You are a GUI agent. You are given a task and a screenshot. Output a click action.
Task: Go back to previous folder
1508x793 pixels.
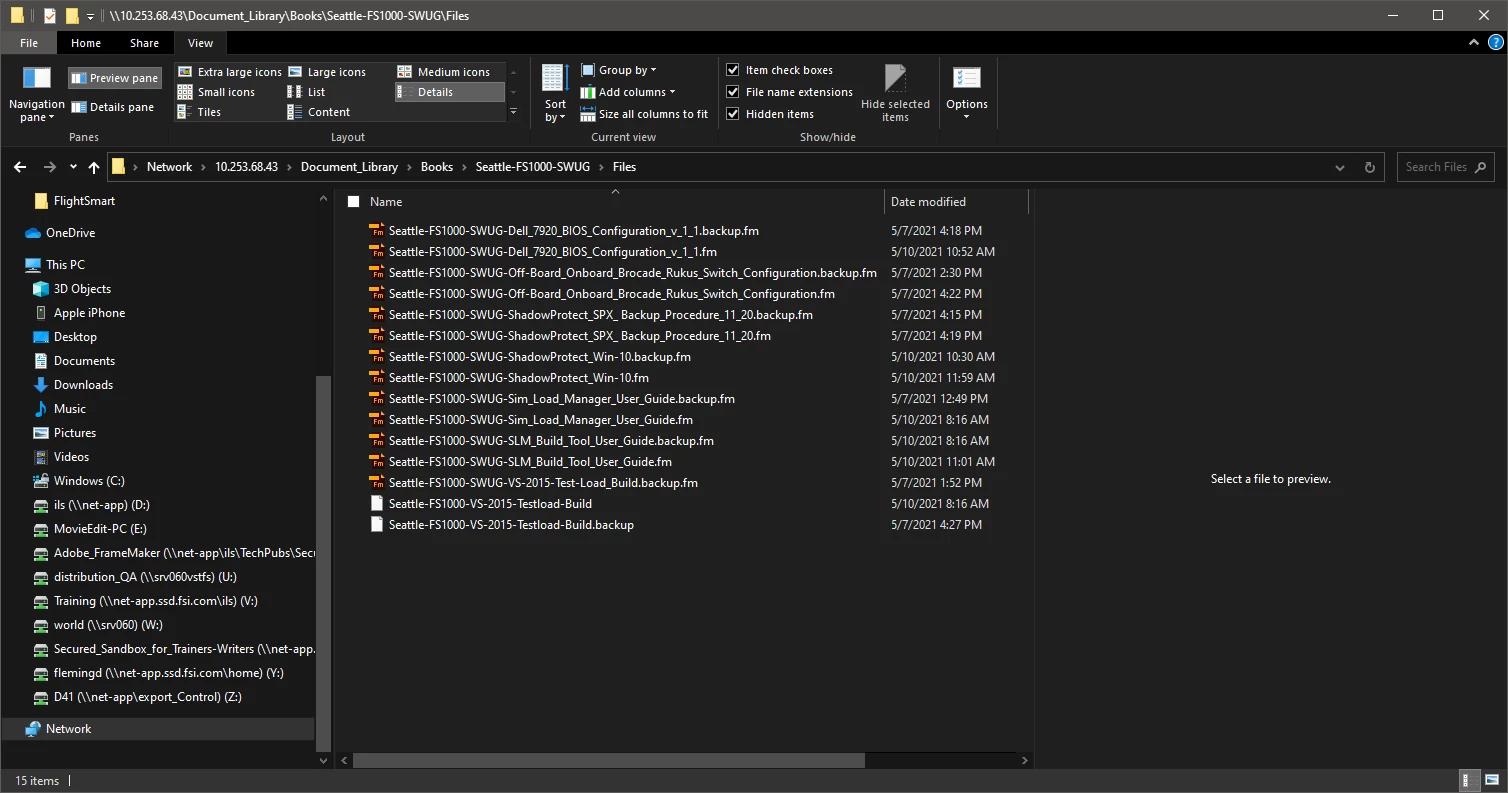point(20,167)
